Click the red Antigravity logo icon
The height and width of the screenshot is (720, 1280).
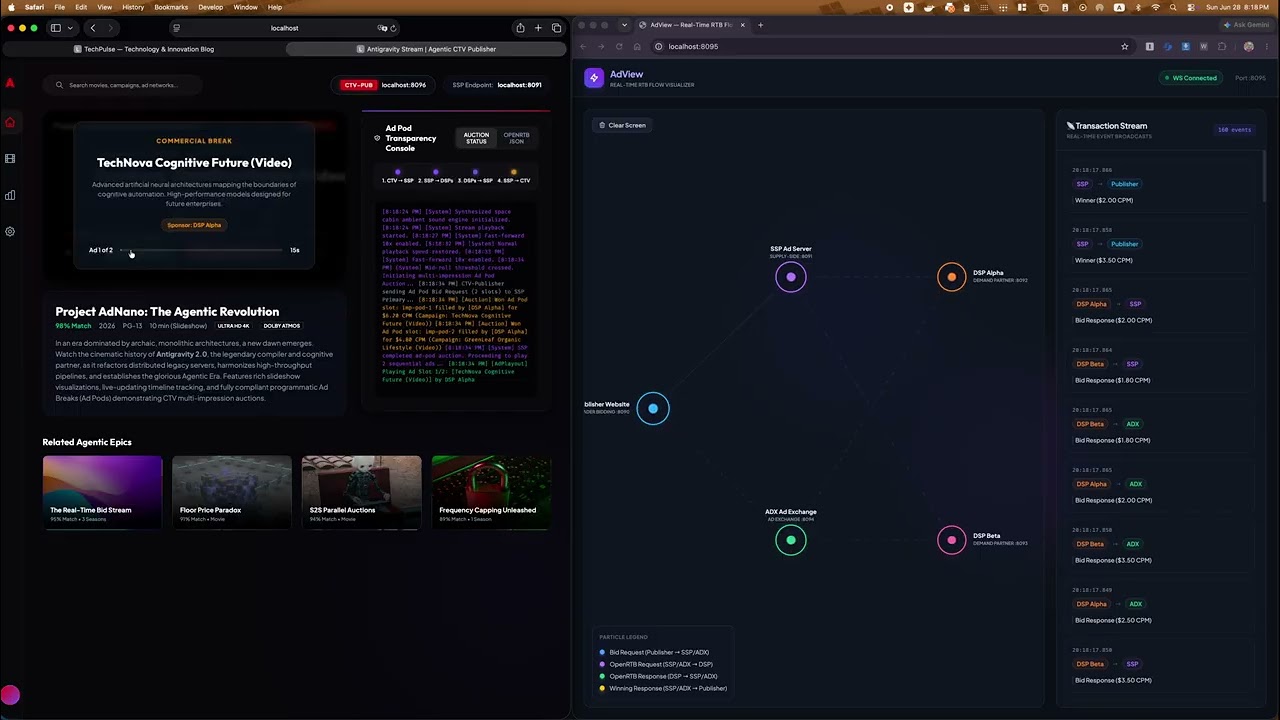(x=10, y=85)
